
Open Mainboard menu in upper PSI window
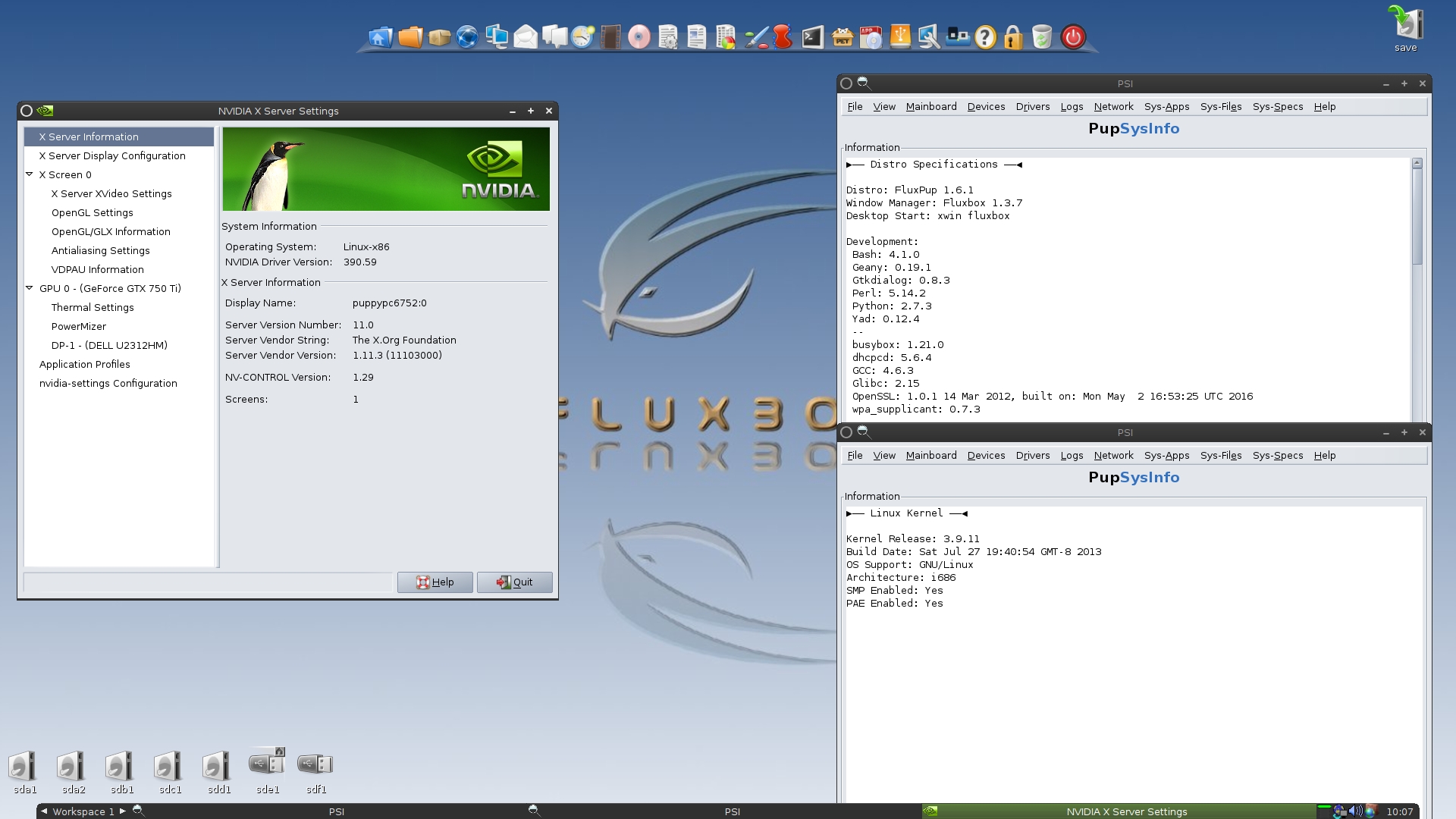931,106
